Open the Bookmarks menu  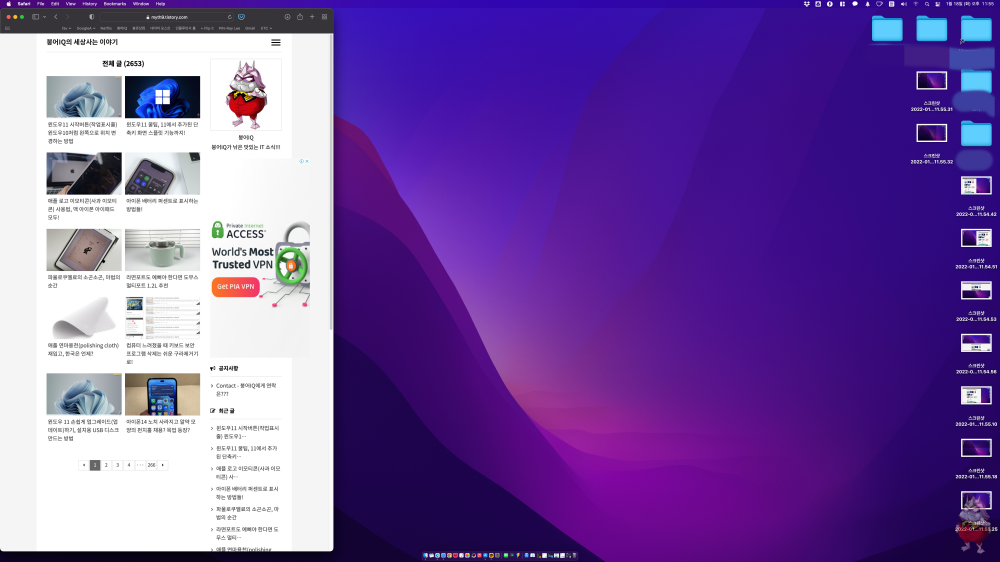pyautogui.click(x=115, y=4)
